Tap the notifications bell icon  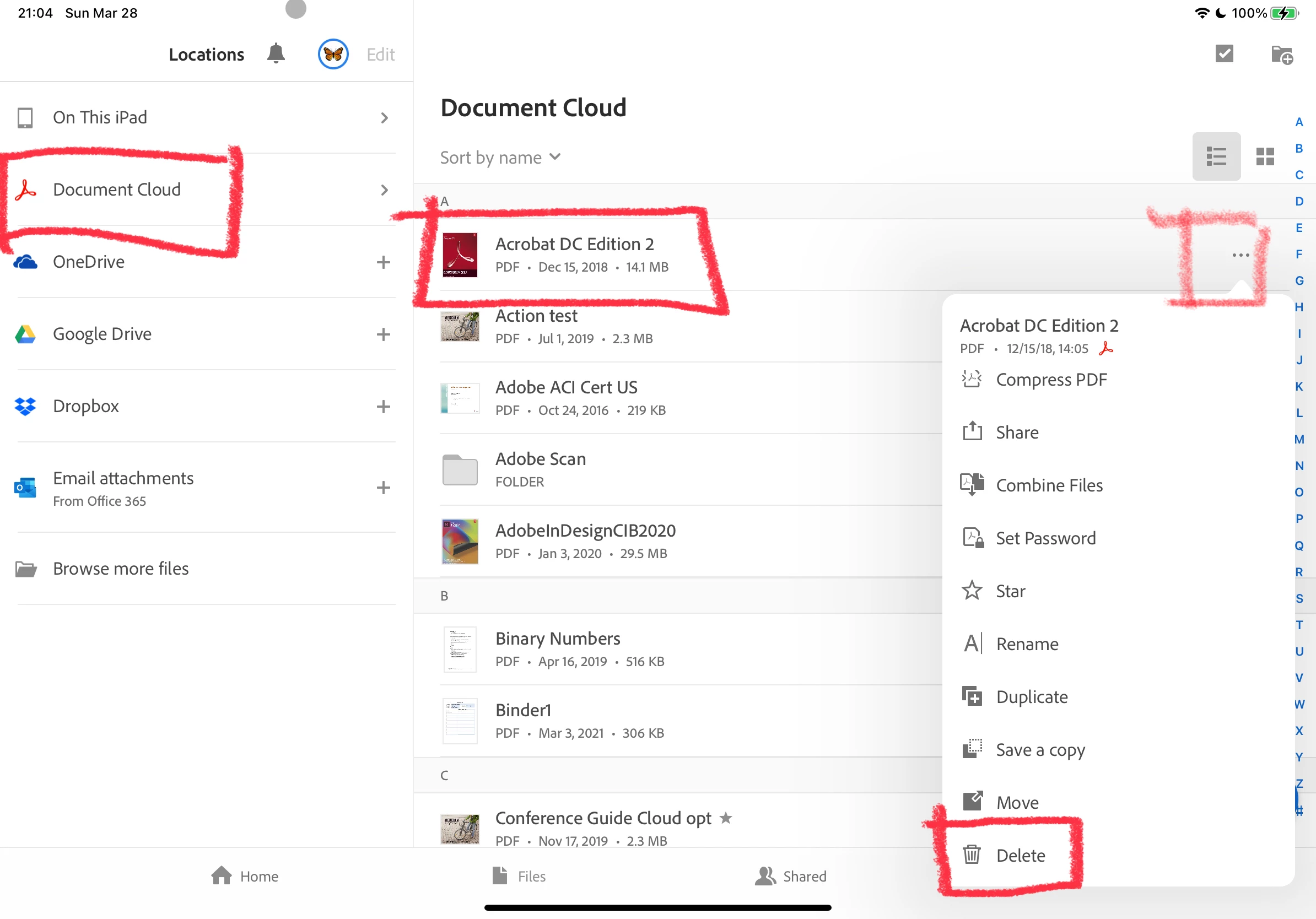[x=276, y=54]
